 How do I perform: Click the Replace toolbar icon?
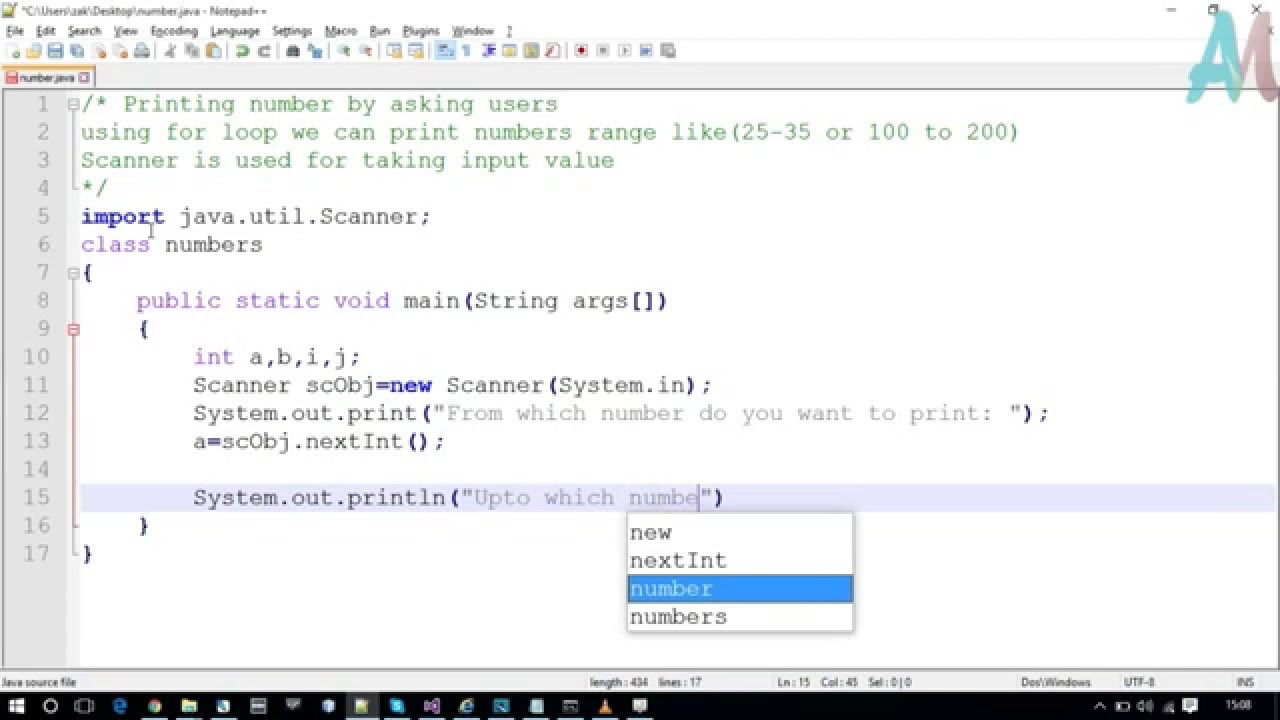[x=314, y=50]
